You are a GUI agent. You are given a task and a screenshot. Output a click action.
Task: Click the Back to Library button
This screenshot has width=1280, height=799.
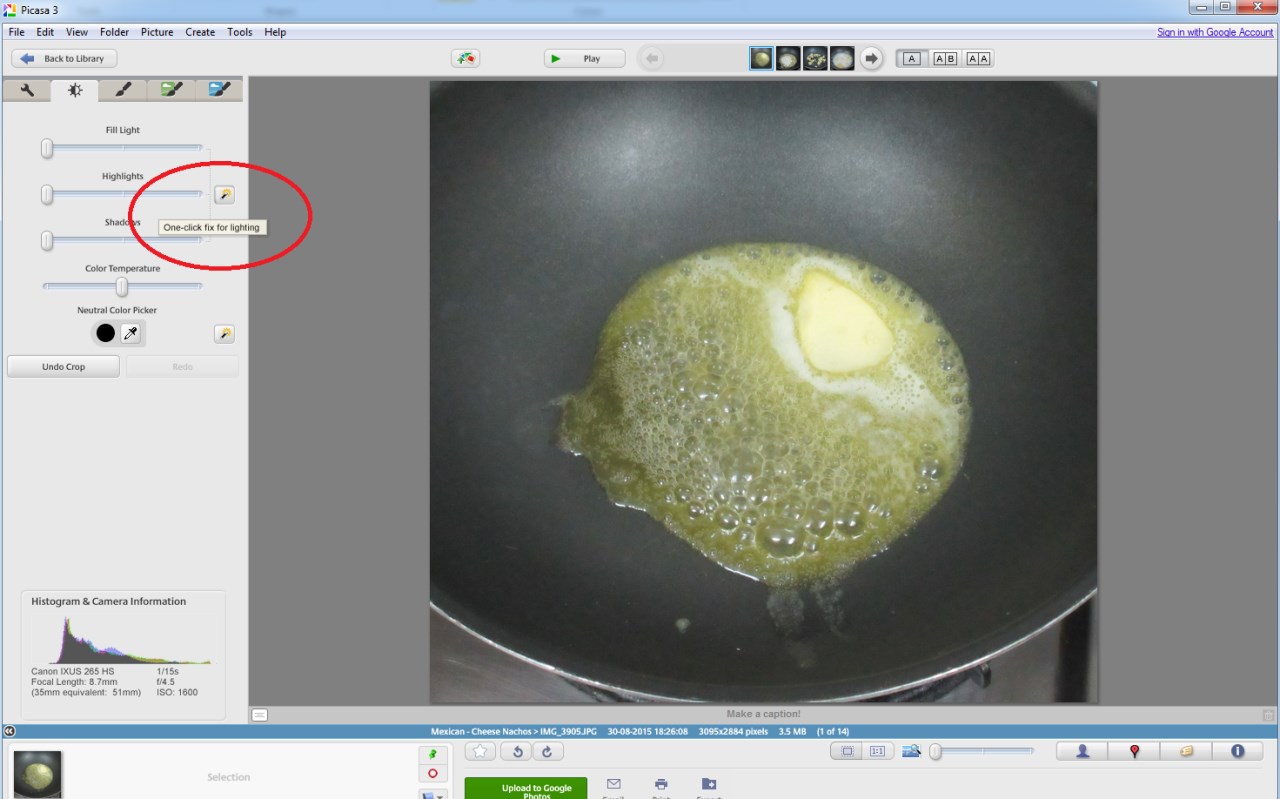pyautogui.click(x=64, y=59)
